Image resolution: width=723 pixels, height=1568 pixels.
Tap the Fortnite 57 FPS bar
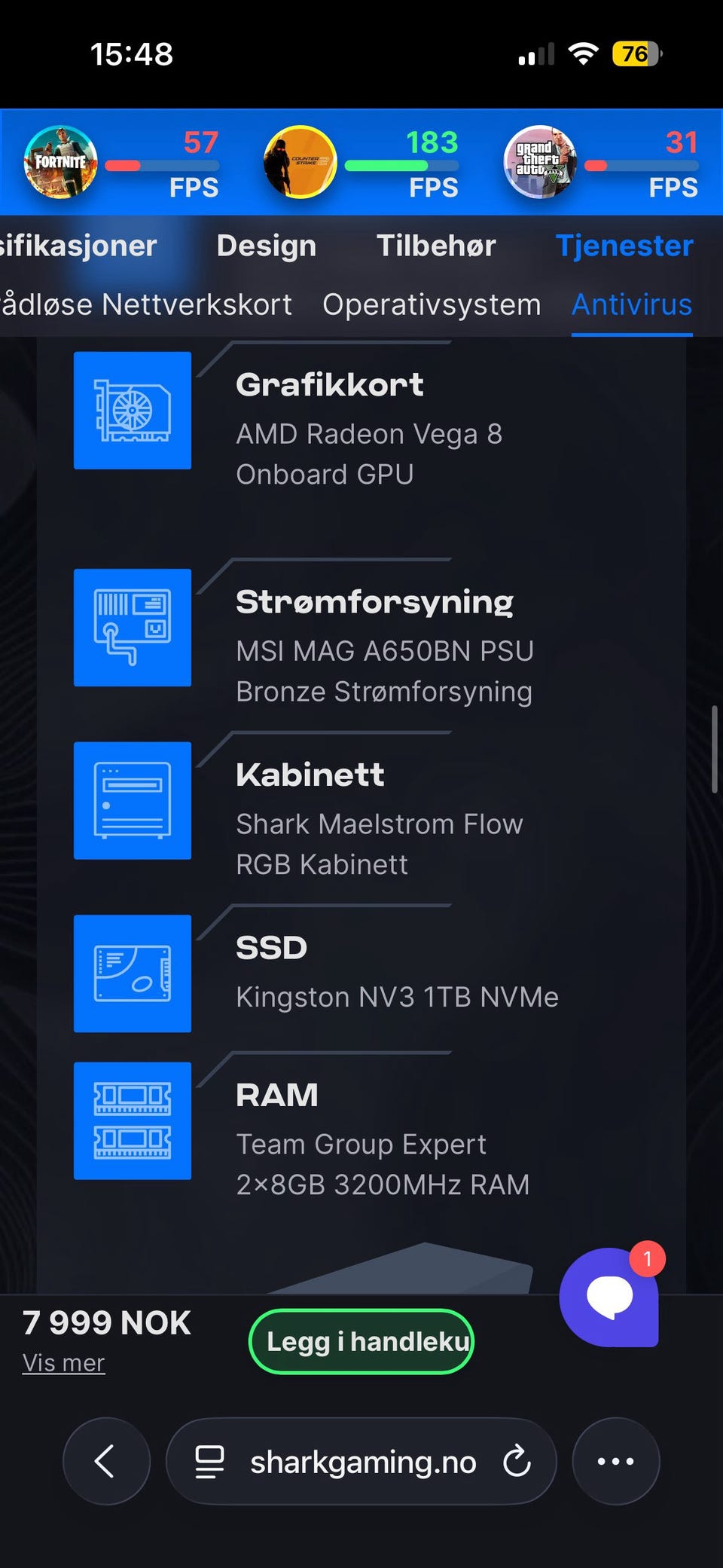click(x=162, y=166)
